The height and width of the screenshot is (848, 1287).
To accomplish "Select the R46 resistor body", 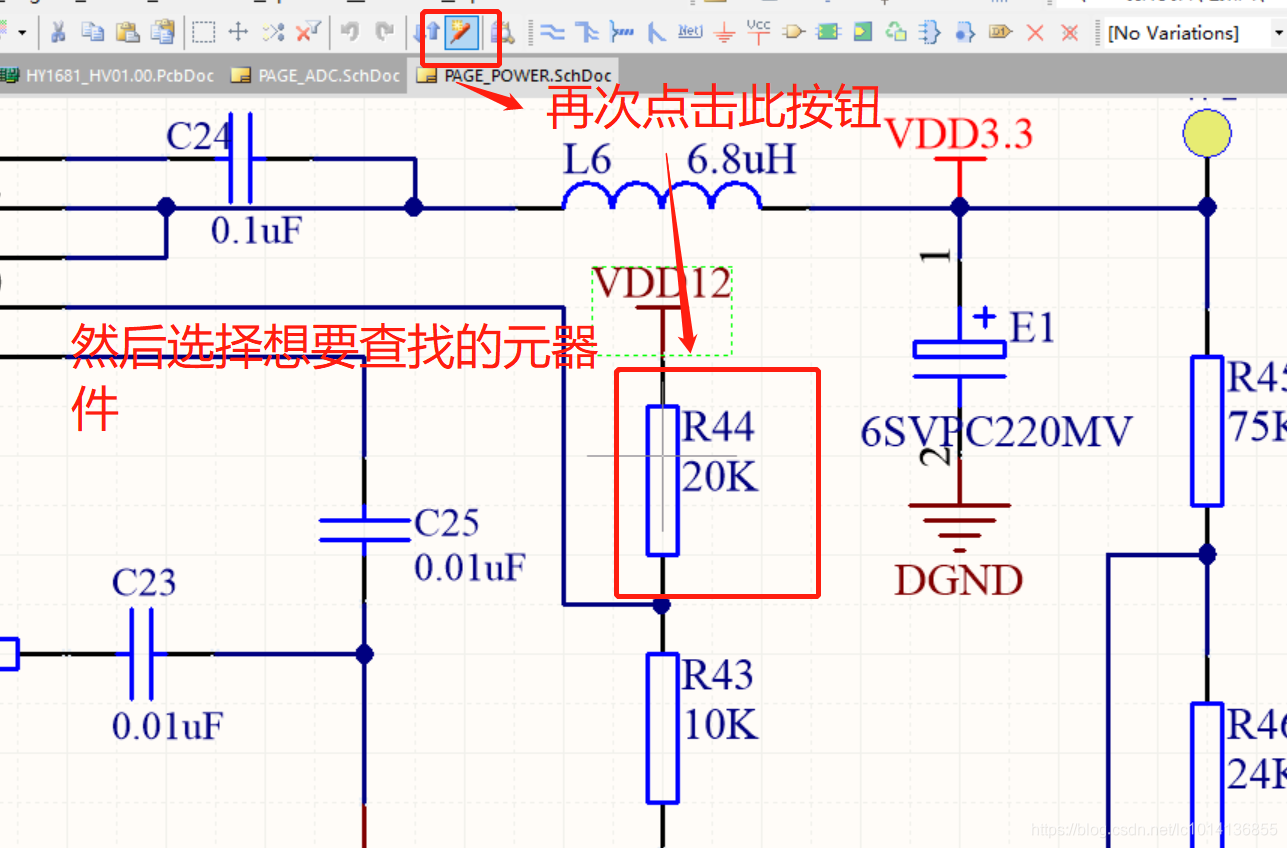I will click(1207, 775).
